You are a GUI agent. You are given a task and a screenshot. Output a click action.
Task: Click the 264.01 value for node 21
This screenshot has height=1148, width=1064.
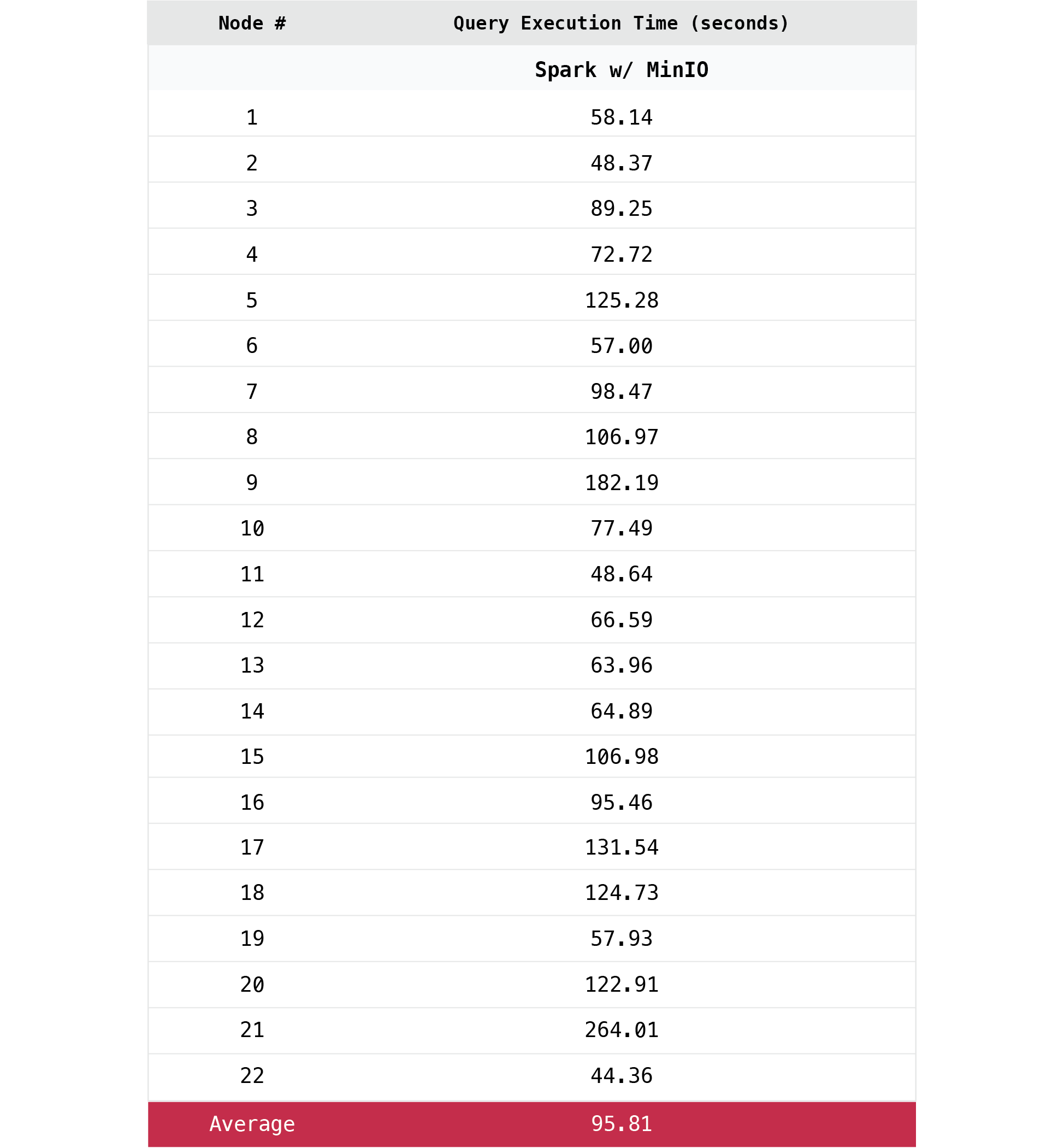pos(621,1029)
